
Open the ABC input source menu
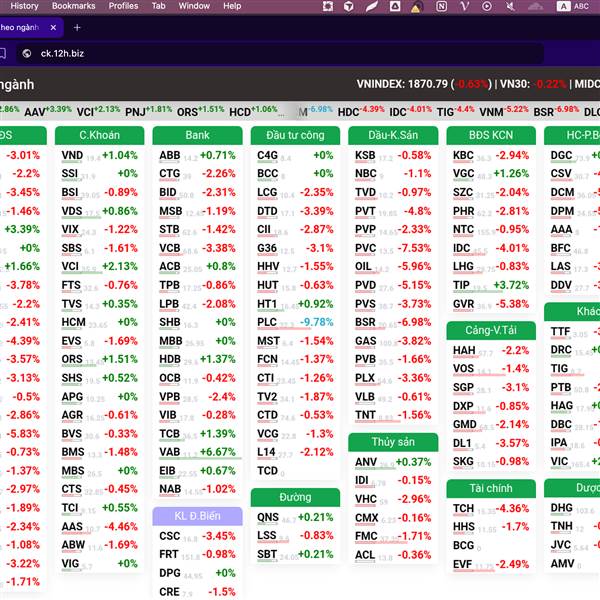(x=573, y=6)
